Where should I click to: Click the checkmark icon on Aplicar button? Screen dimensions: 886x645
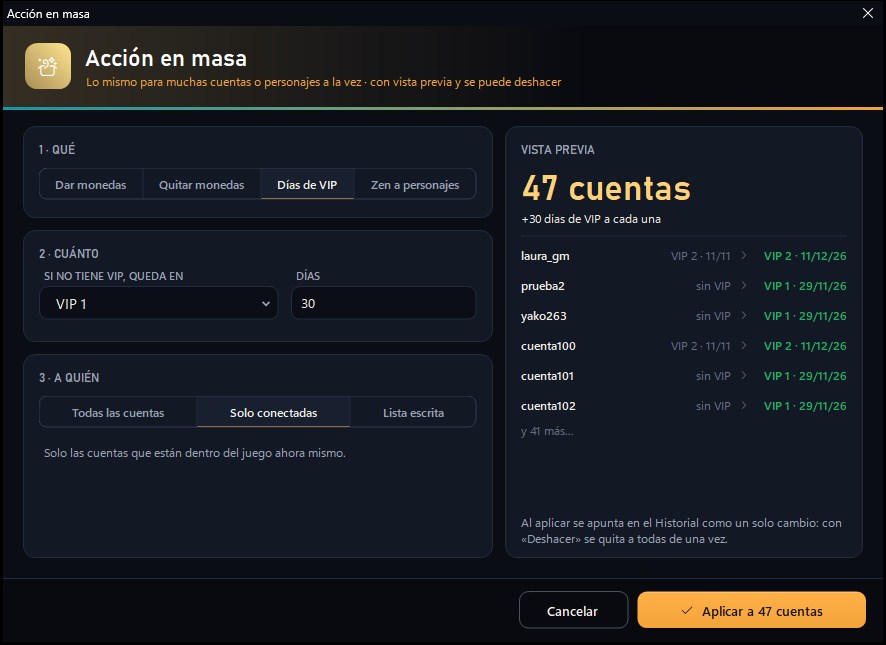coord(687,611)
